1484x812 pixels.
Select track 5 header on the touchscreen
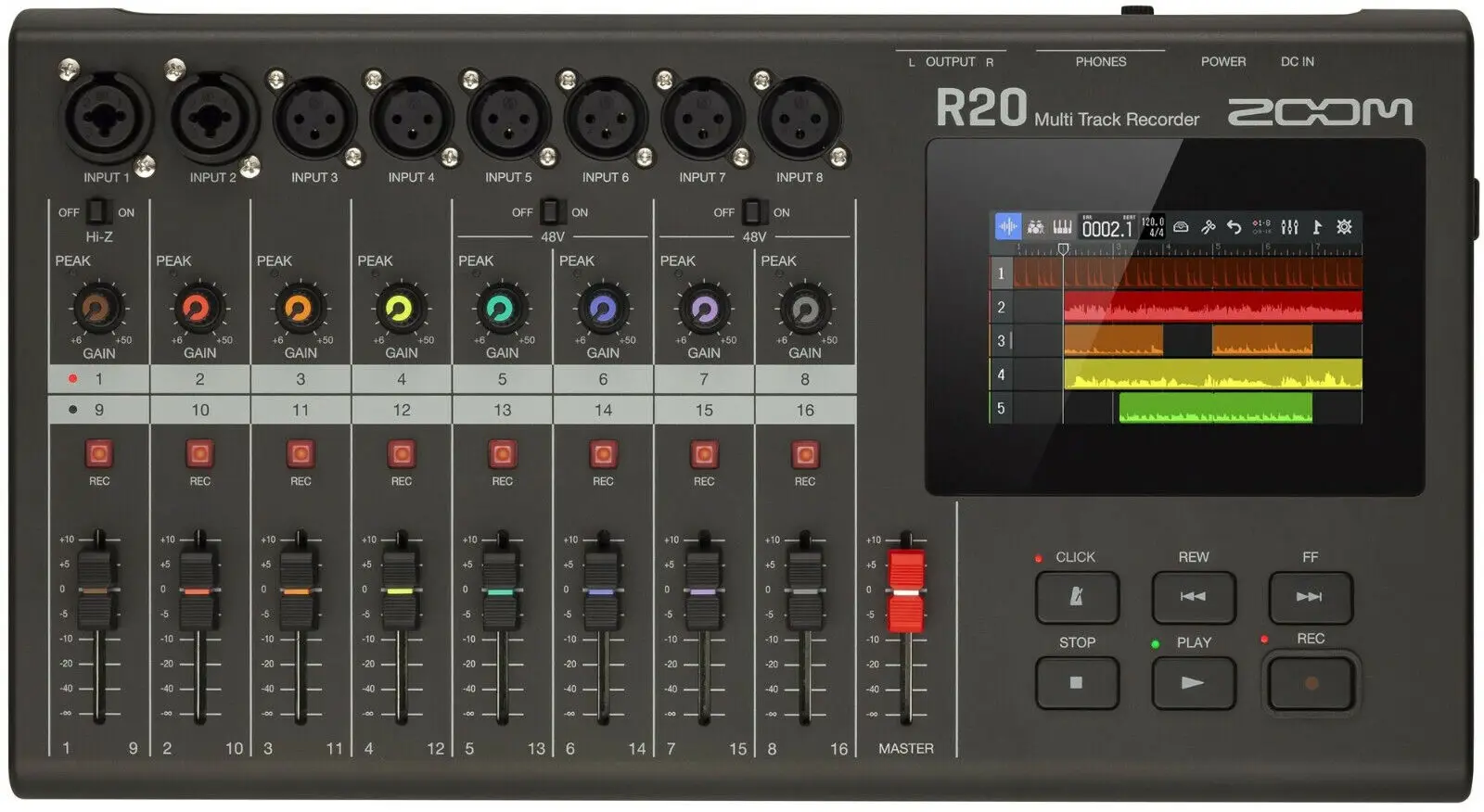pyautogui.click(x=1001, y=408)
